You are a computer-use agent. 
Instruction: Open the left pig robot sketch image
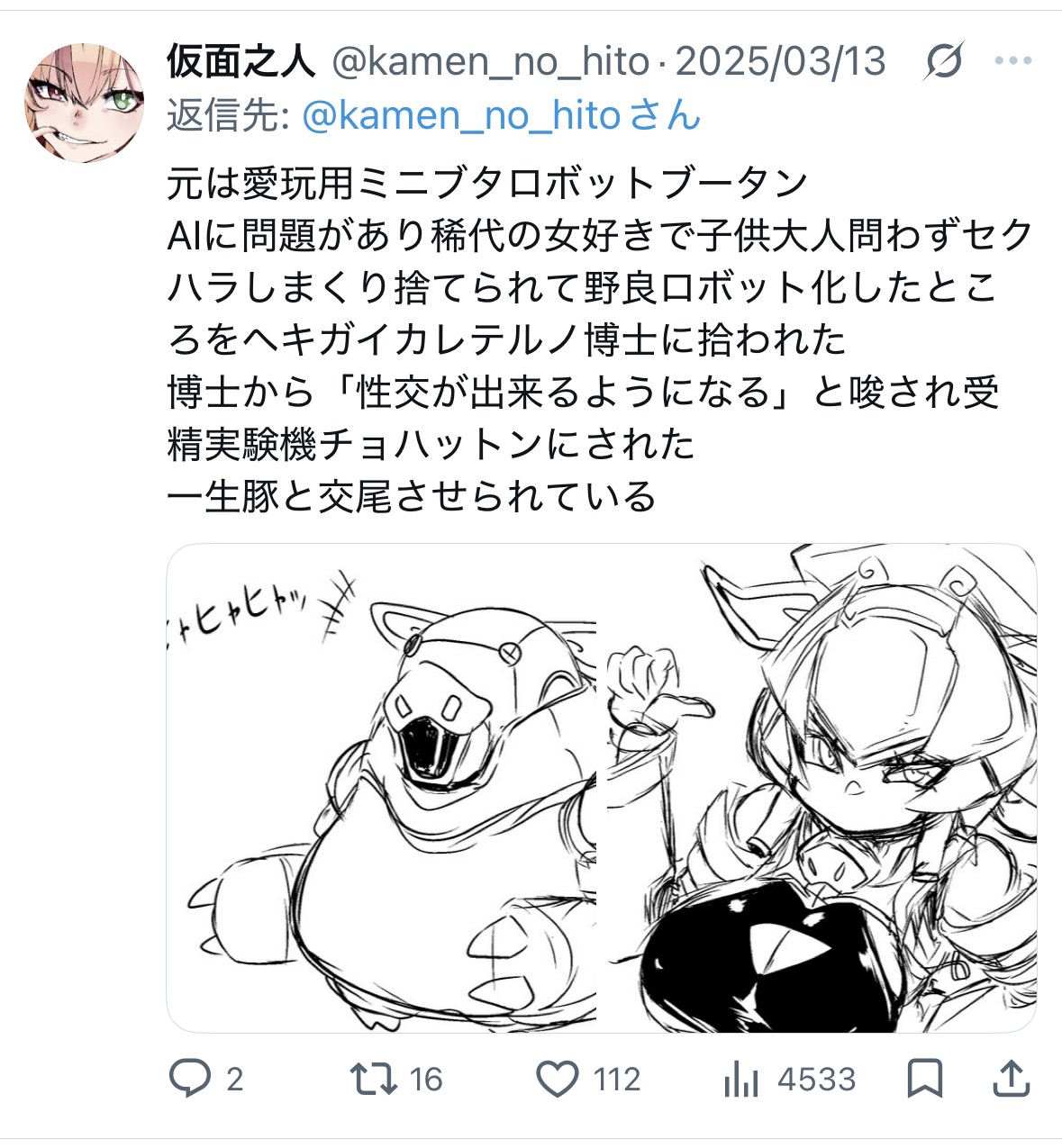382,788
